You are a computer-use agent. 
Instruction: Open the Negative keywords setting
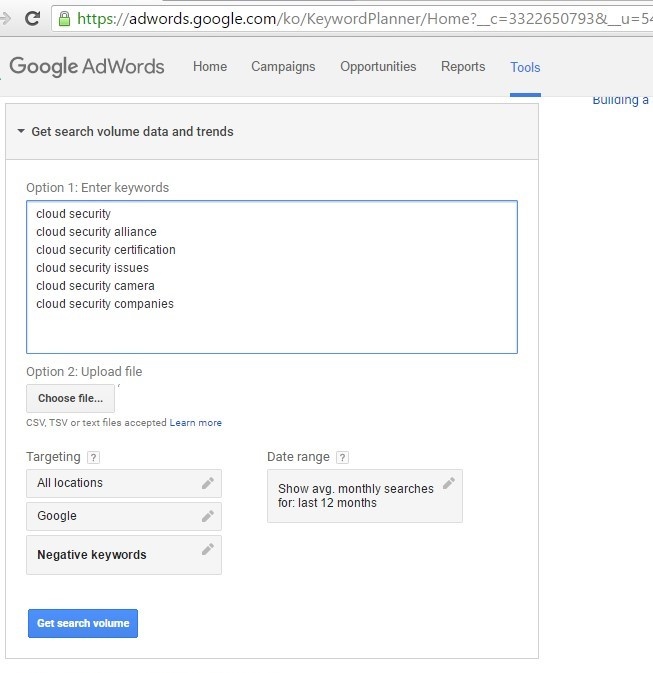coord(124,555)
